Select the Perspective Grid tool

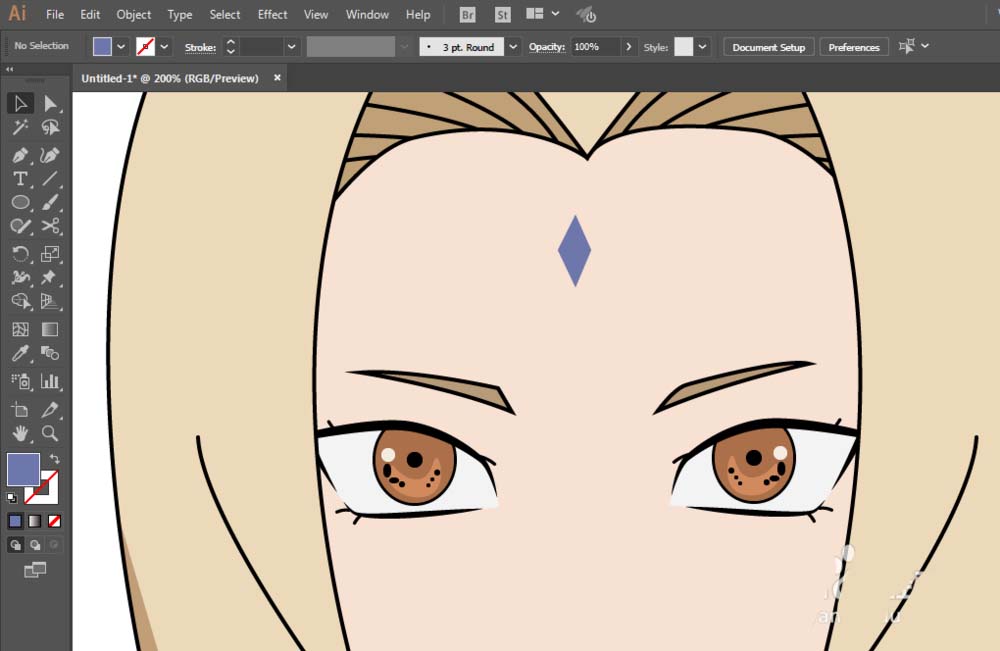tap(50, 301)
